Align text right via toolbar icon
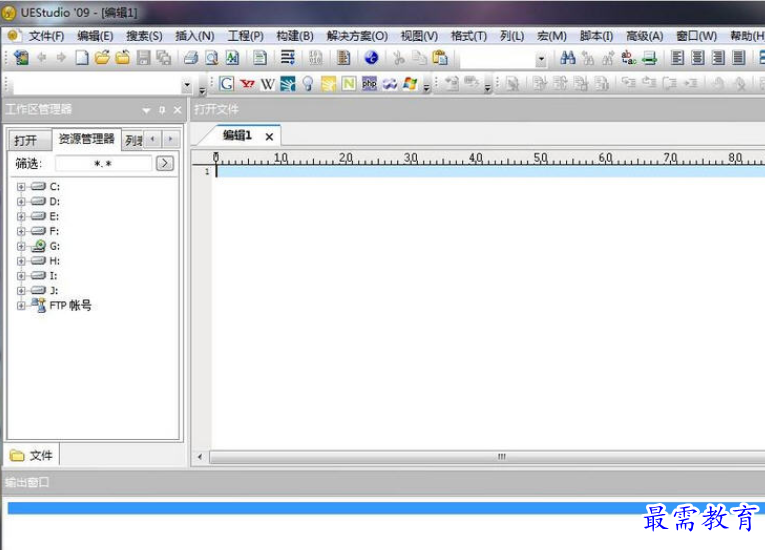 pyautogui.click(x=718, y=58)
